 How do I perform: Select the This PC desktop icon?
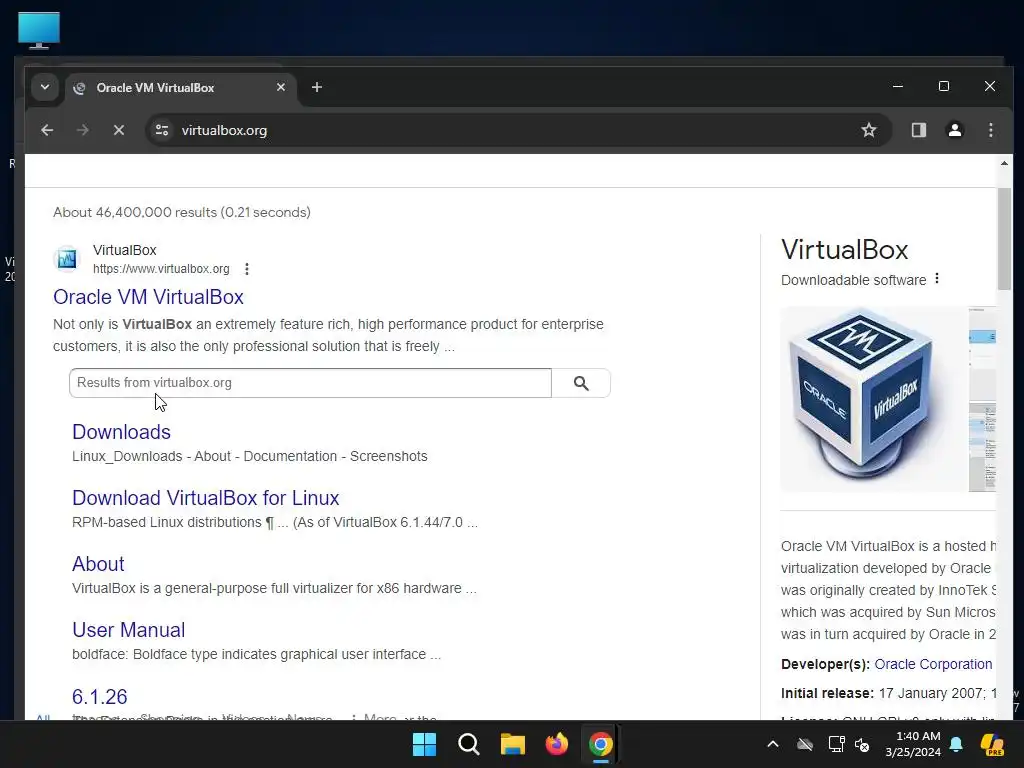point(39,31)
